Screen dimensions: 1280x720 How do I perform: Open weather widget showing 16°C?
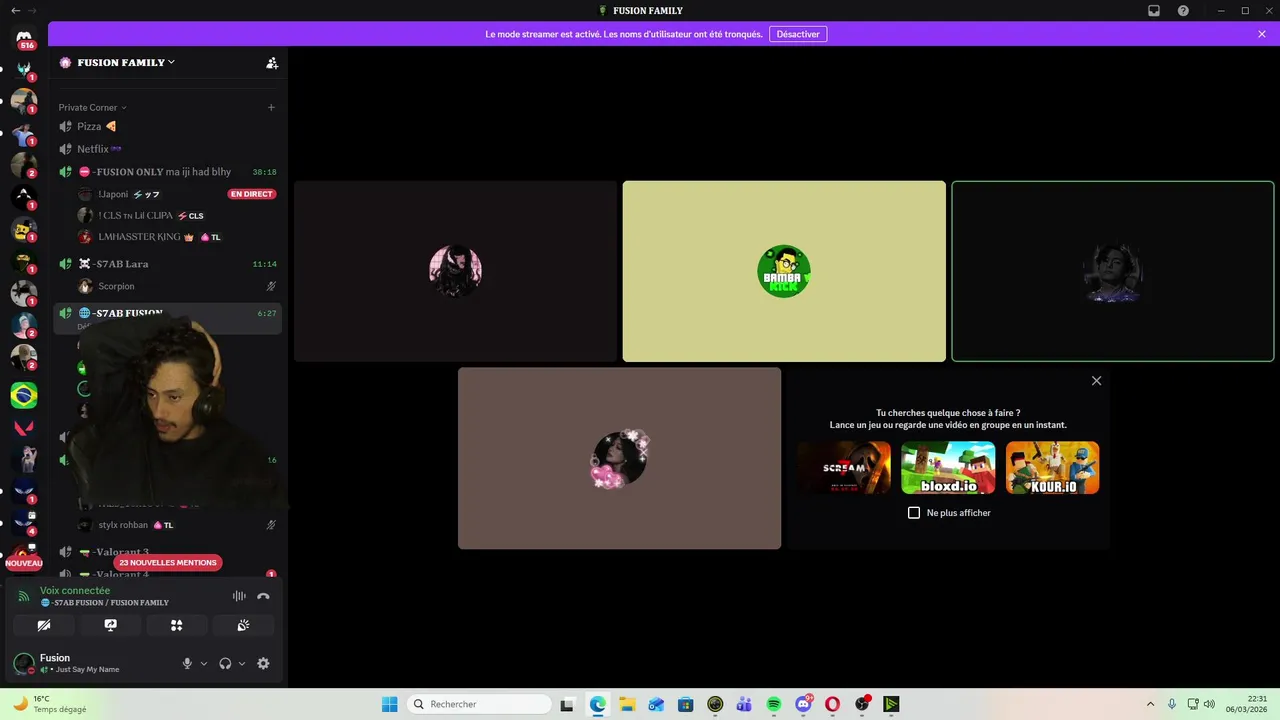tap(48, 704)
